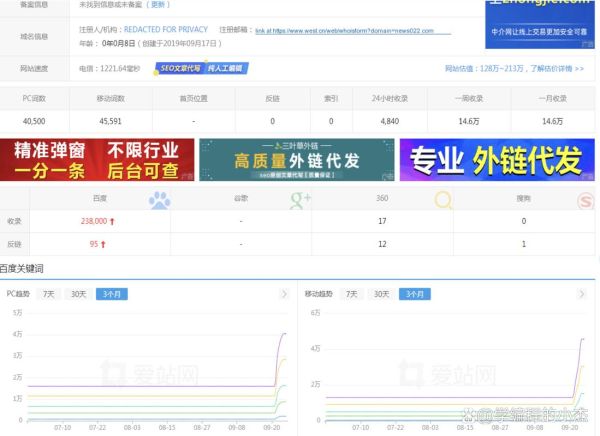This screenshot has height=436, width=600.
Task: Click Baidu 反链 value 95
Action: click(x=94, y=244)
